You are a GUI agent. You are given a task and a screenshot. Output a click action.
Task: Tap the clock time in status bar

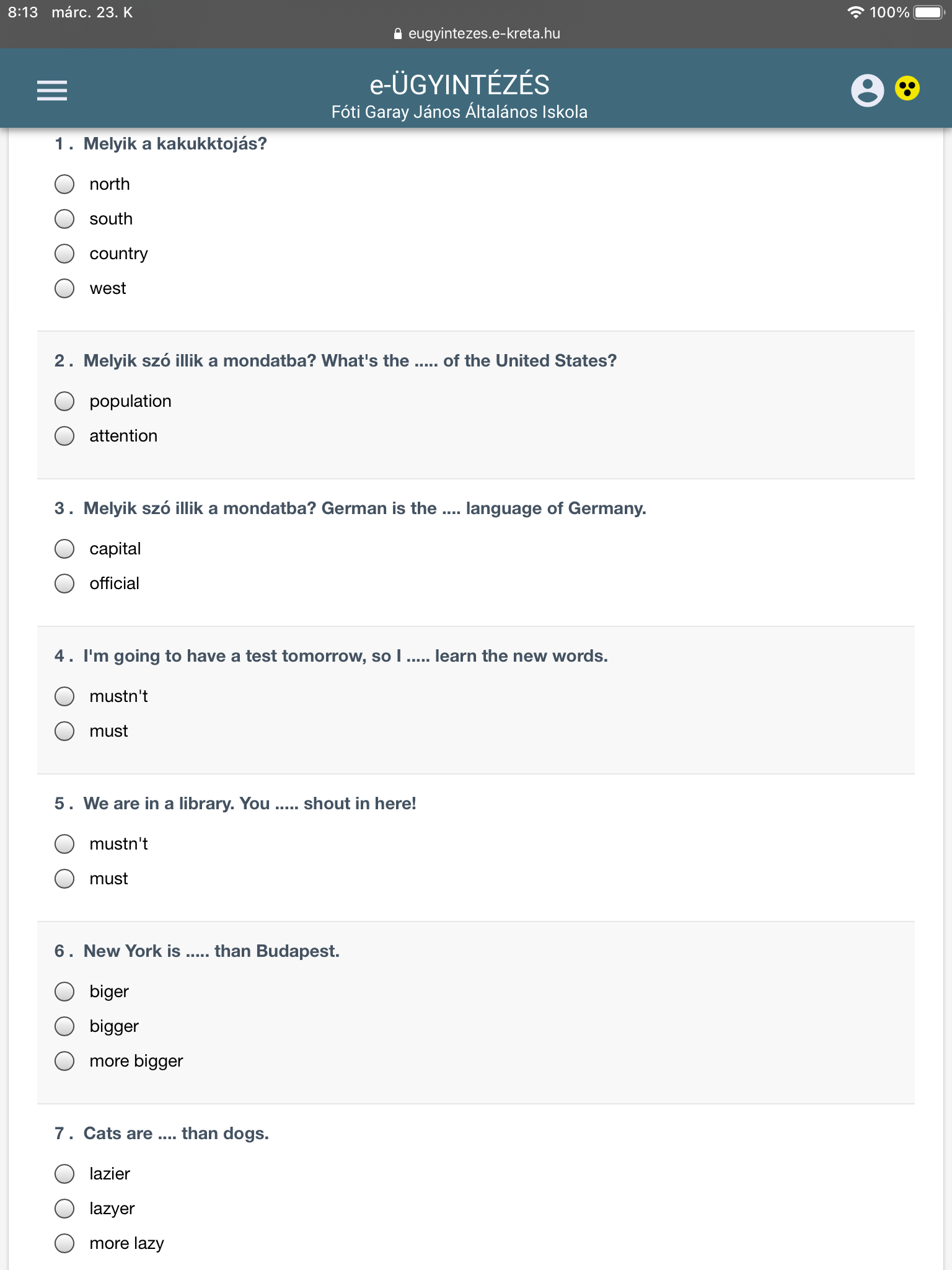pyautogui.click(x=23, y=12)
